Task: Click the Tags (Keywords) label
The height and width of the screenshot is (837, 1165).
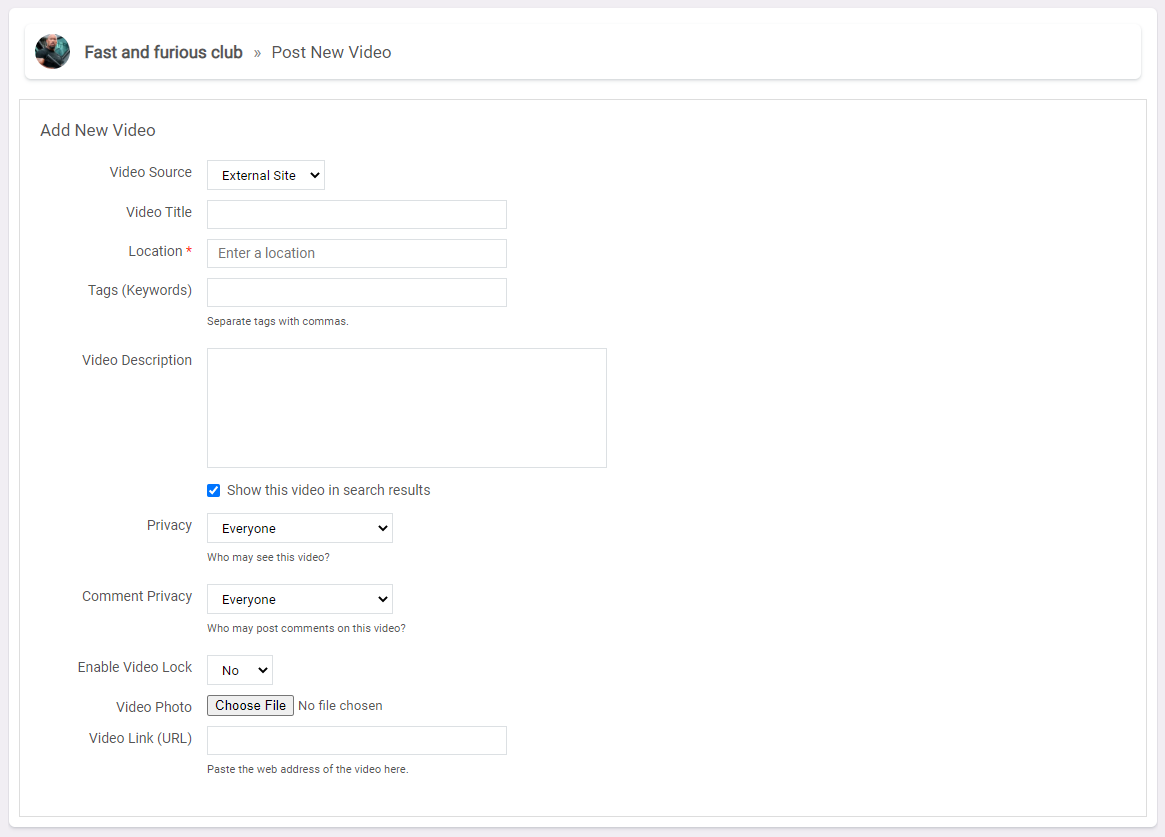Action: [x=140, y=290]
